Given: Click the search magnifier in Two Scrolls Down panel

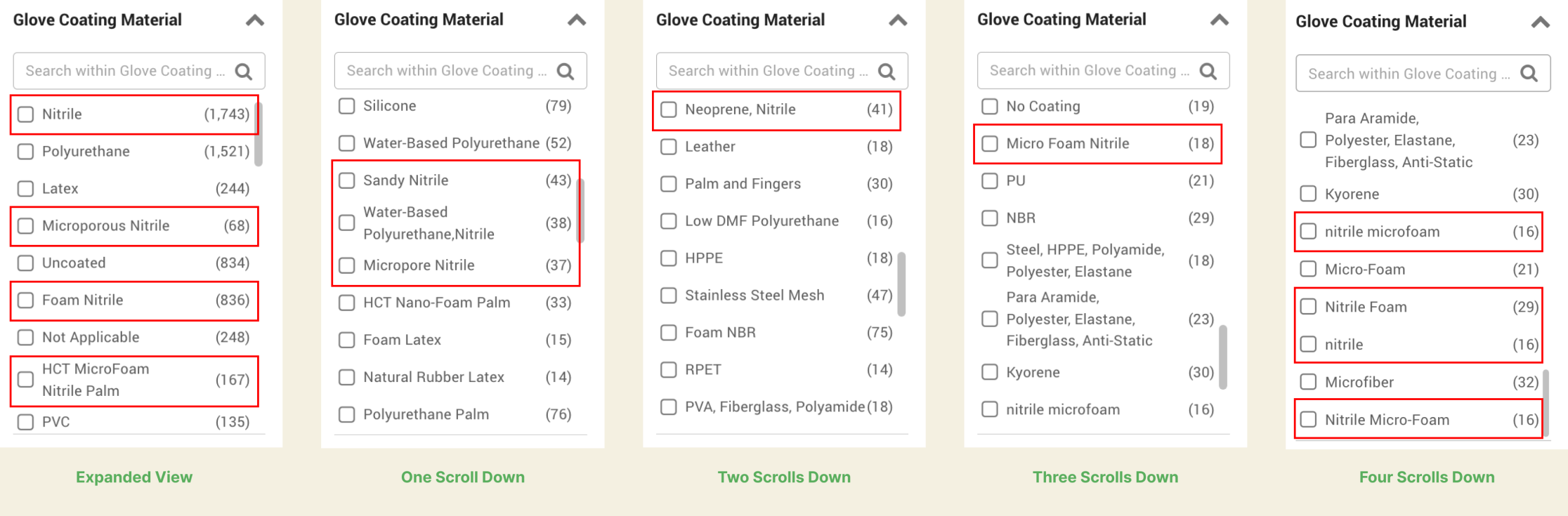Looking at the screenshot, I should click(887, 71).
